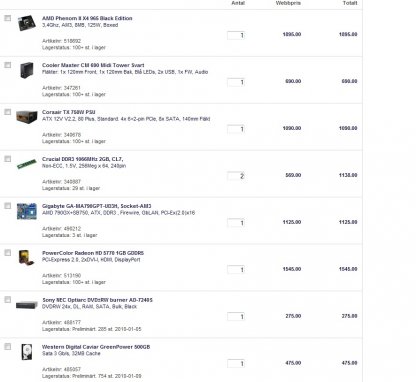The height and width of the screenshot is (382, 416).
Task: Click the Cooler Master tower case image
Action: point(27,70)
